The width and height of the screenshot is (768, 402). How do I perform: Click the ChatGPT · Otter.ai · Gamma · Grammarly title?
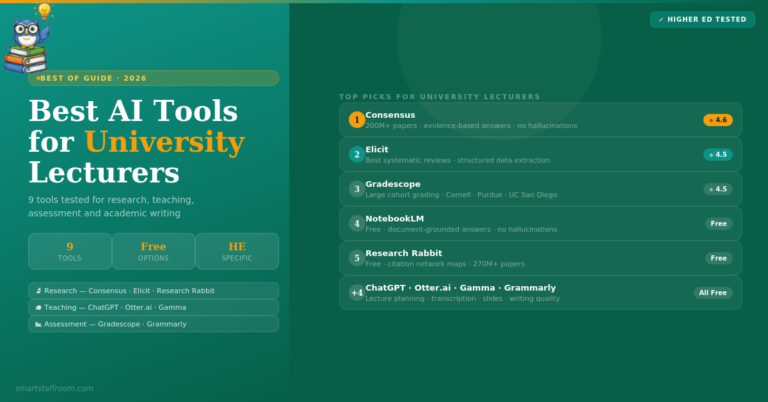pyautogui.click(x=460, y=288)
